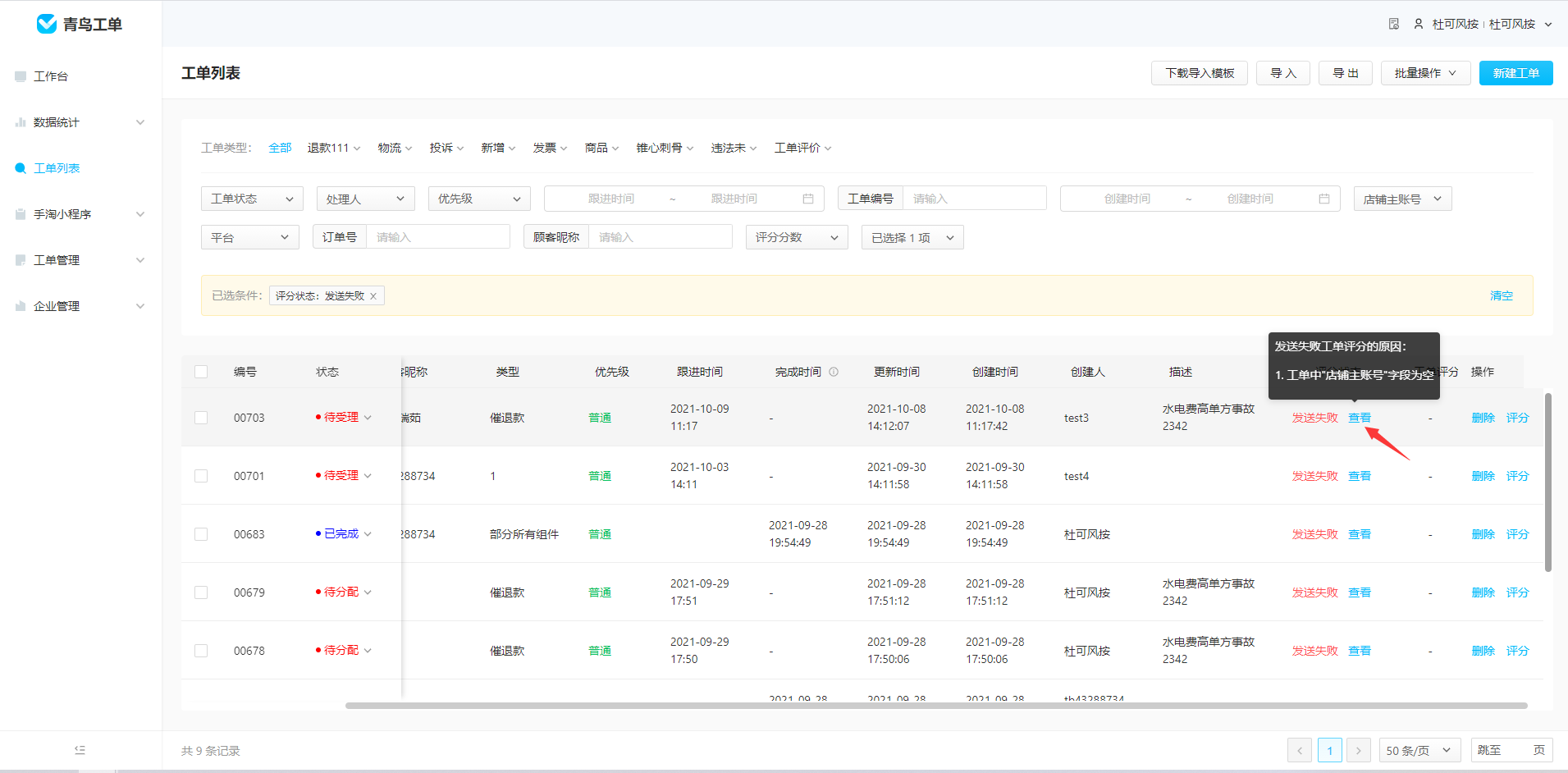The height and width of the screenshot is (773, 1568).
Task: Open the 工单列表 sidebar item
Action: pos(57,168)
